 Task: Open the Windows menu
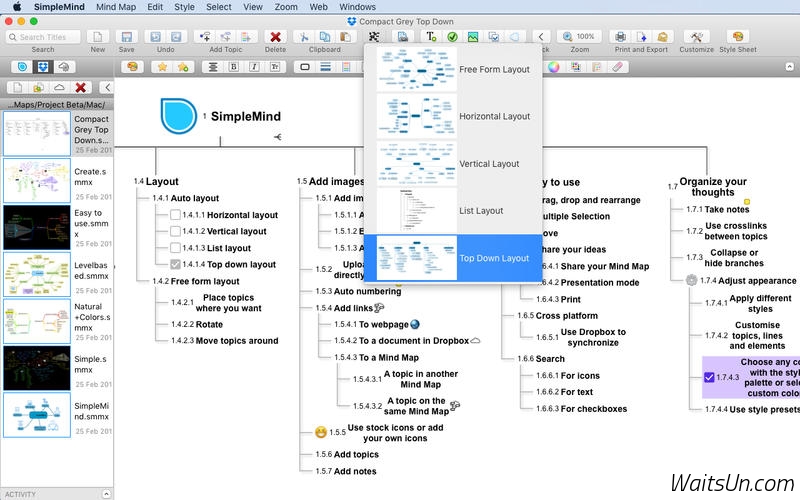point(357,7)
